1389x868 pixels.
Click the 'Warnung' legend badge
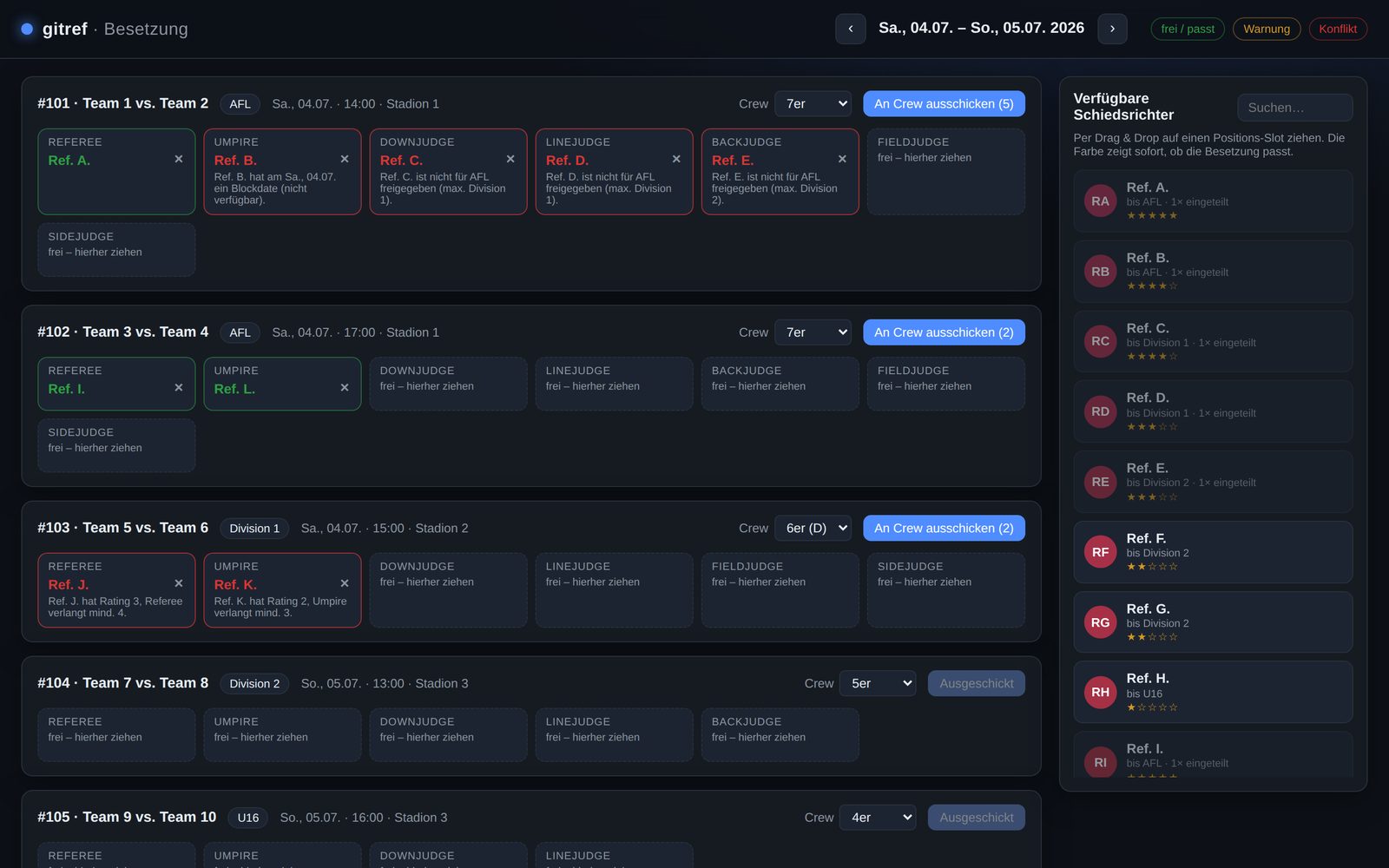click(1267, 29)
